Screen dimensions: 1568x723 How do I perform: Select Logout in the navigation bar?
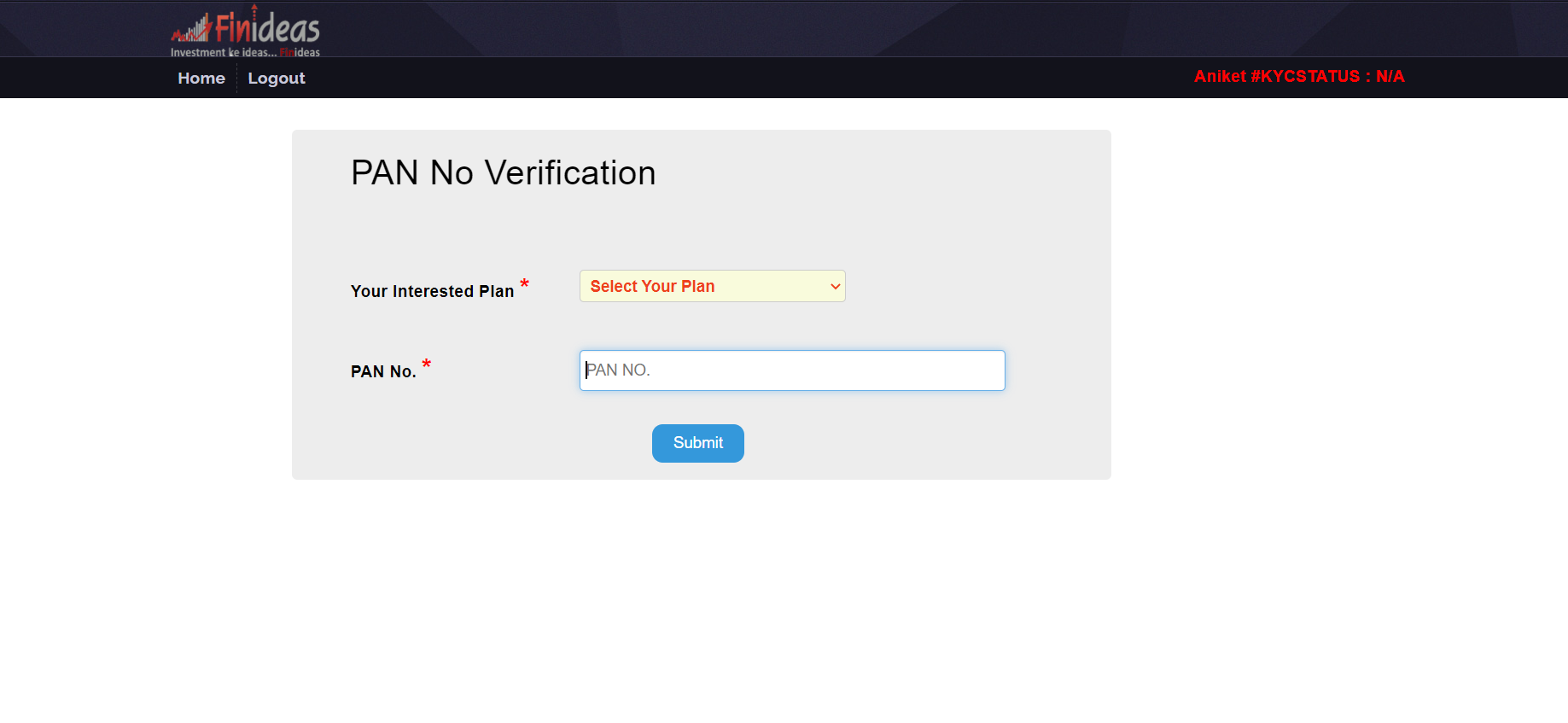[277, 79]
